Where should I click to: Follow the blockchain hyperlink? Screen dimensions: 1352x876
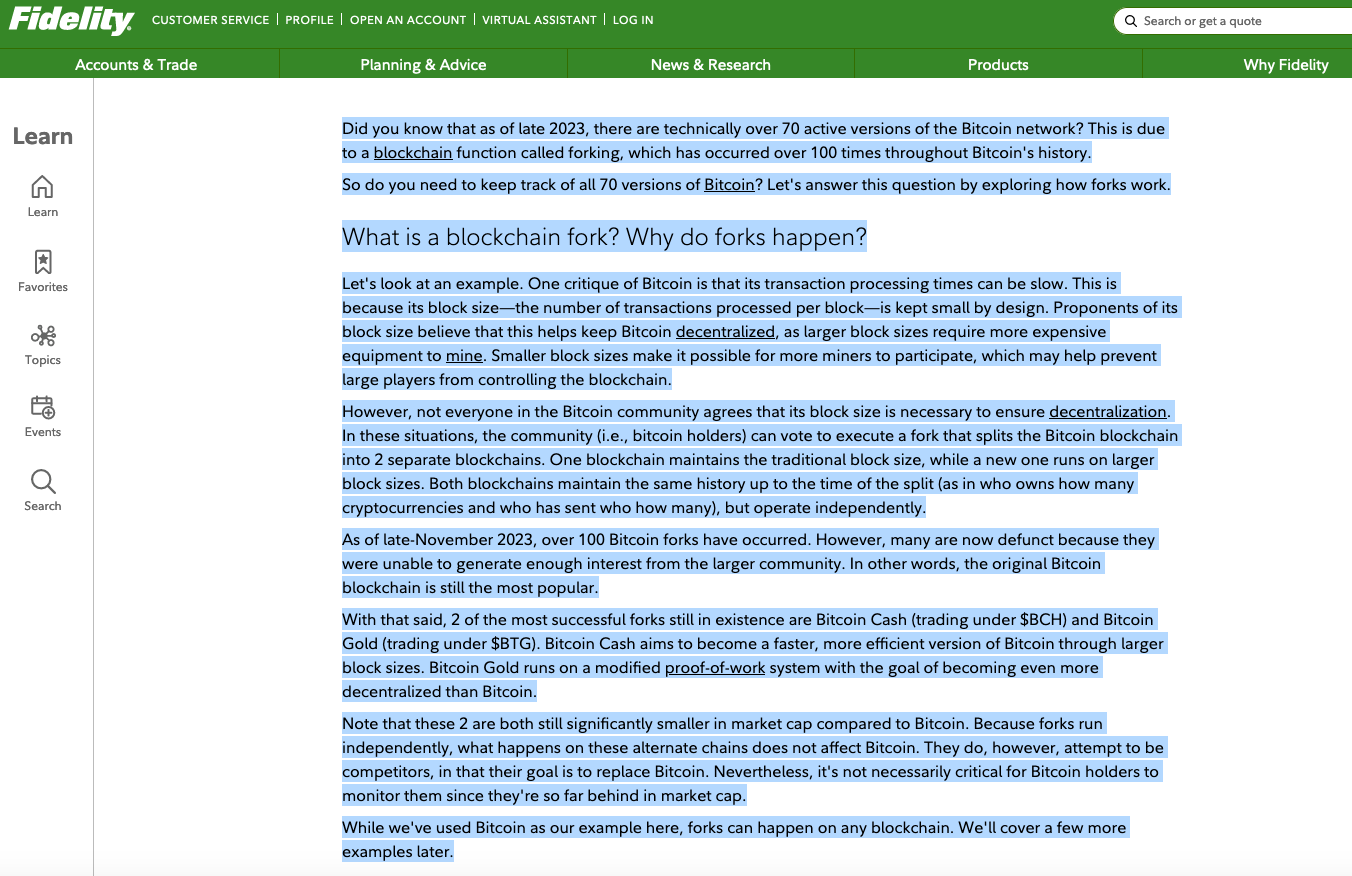click(413, 153)
